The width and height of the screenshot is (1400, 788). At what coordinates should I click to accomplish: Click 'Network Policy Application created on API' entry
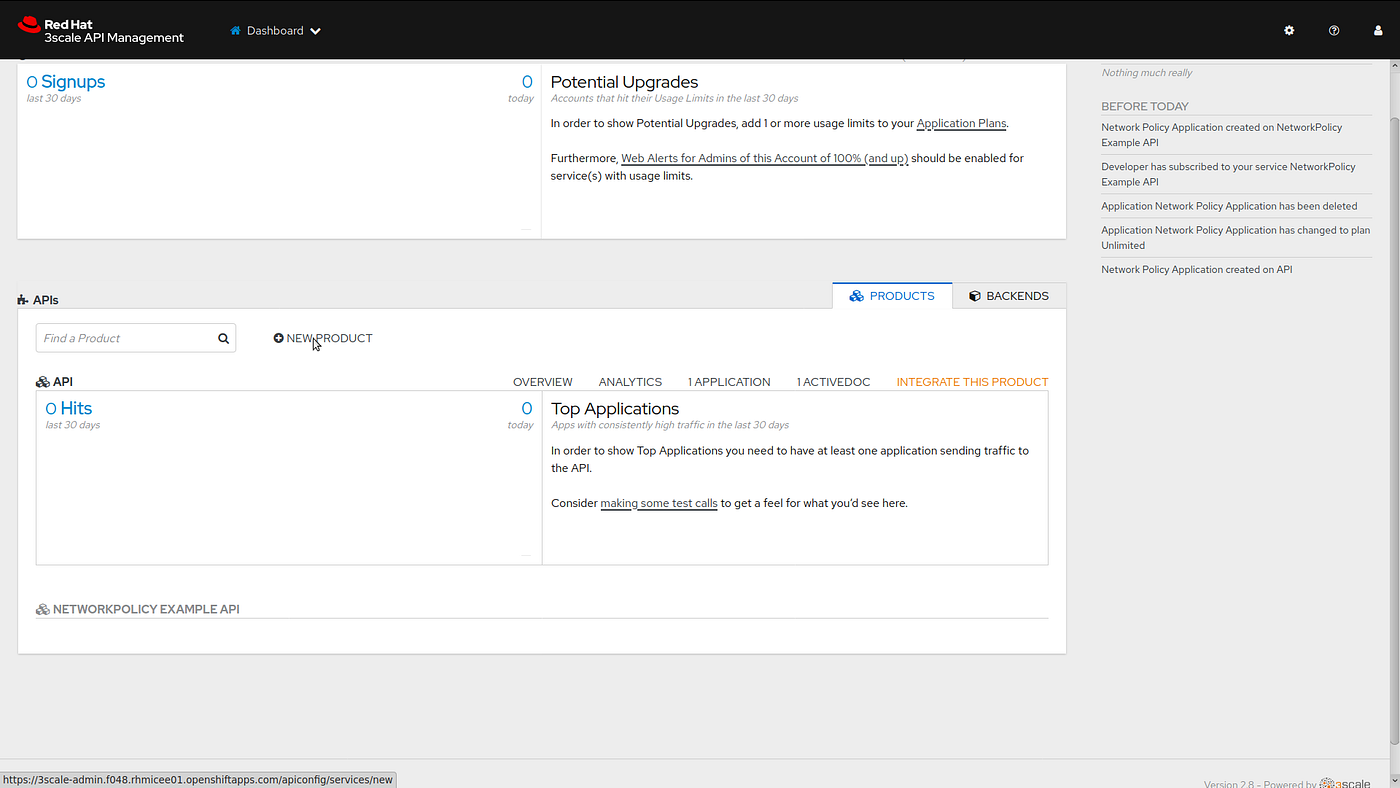click(x=1196, y=269)
